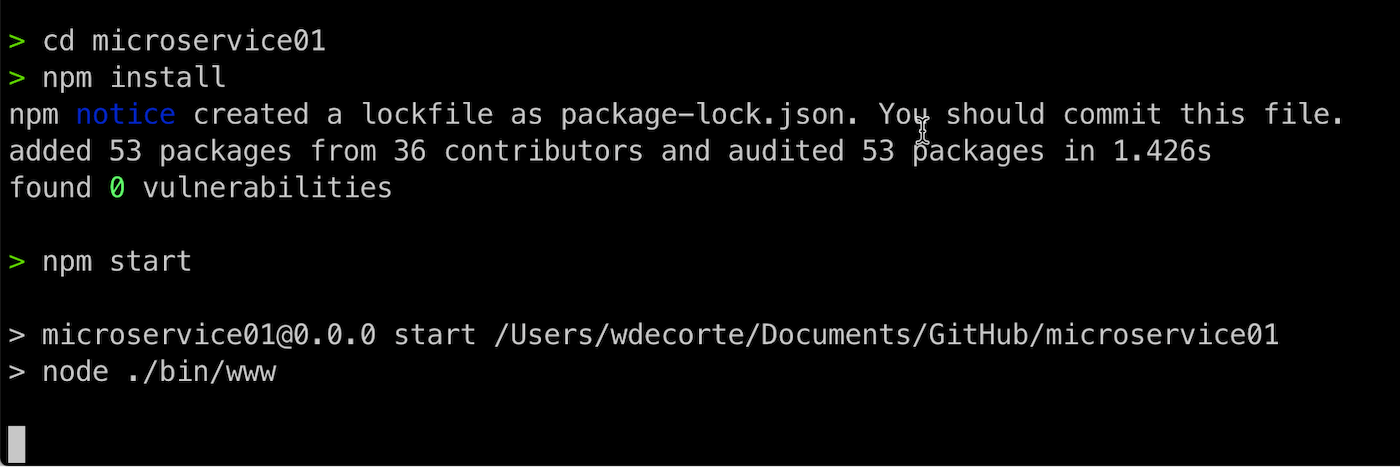Click the terminal cursor block at the bottom

pos(16,444)
